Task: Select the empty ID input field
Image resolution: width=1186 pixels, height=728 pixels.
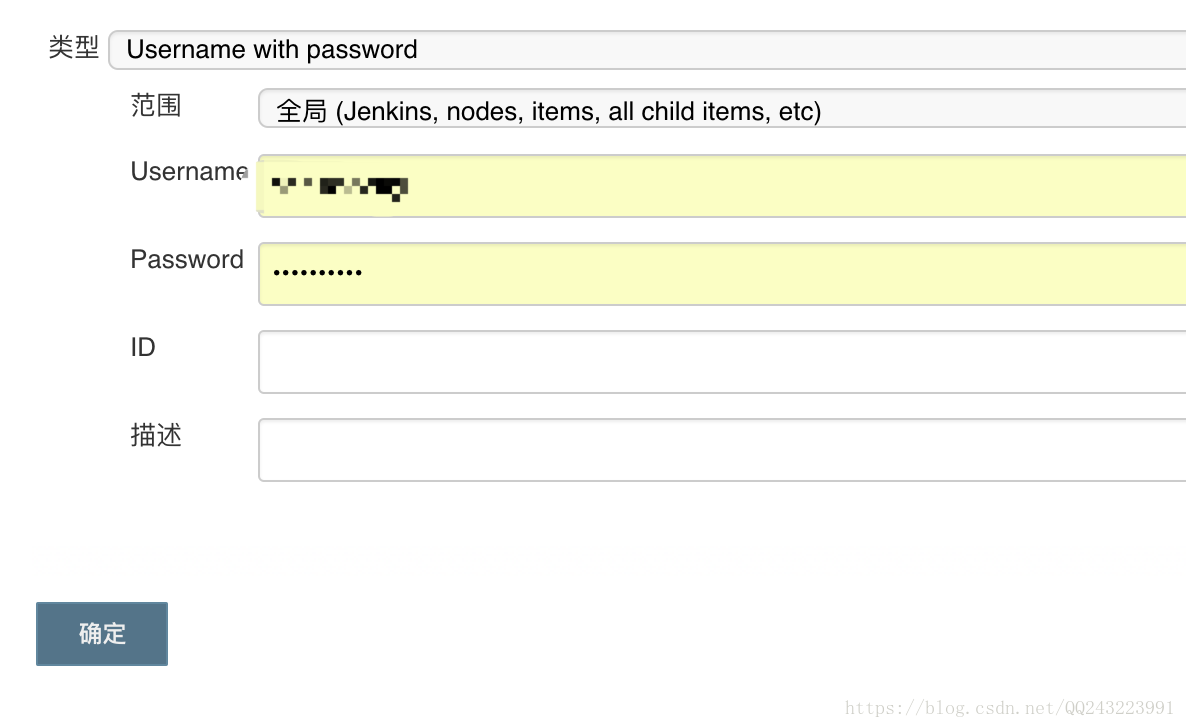Action: 720,362
